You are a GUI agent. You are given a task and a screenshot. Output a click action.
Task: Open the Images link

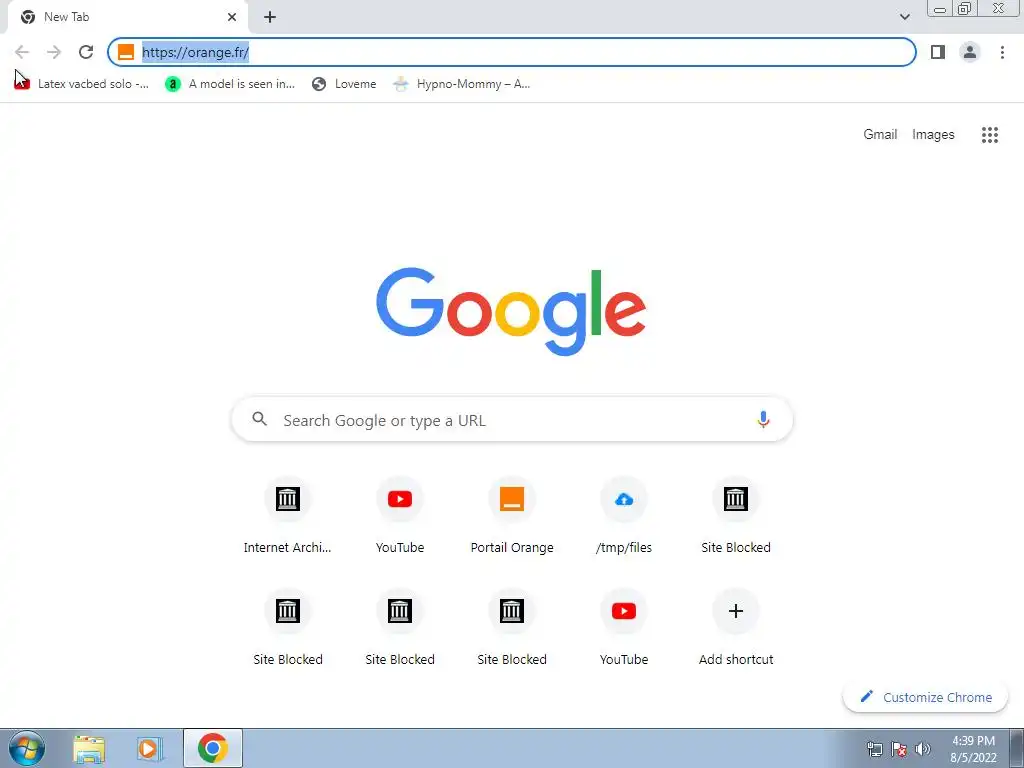click(933, 135)
